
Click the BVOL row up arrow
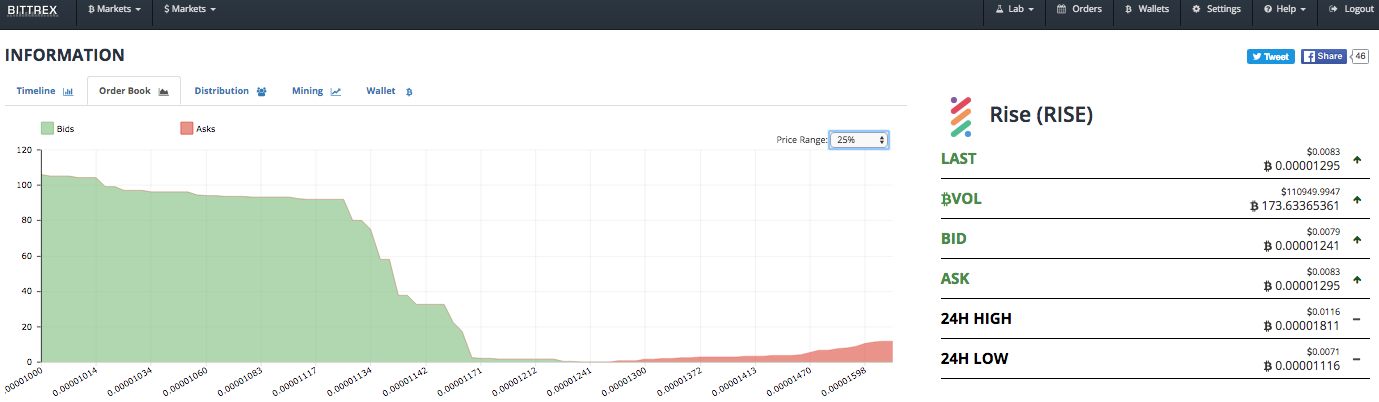tap(1357, 199)
